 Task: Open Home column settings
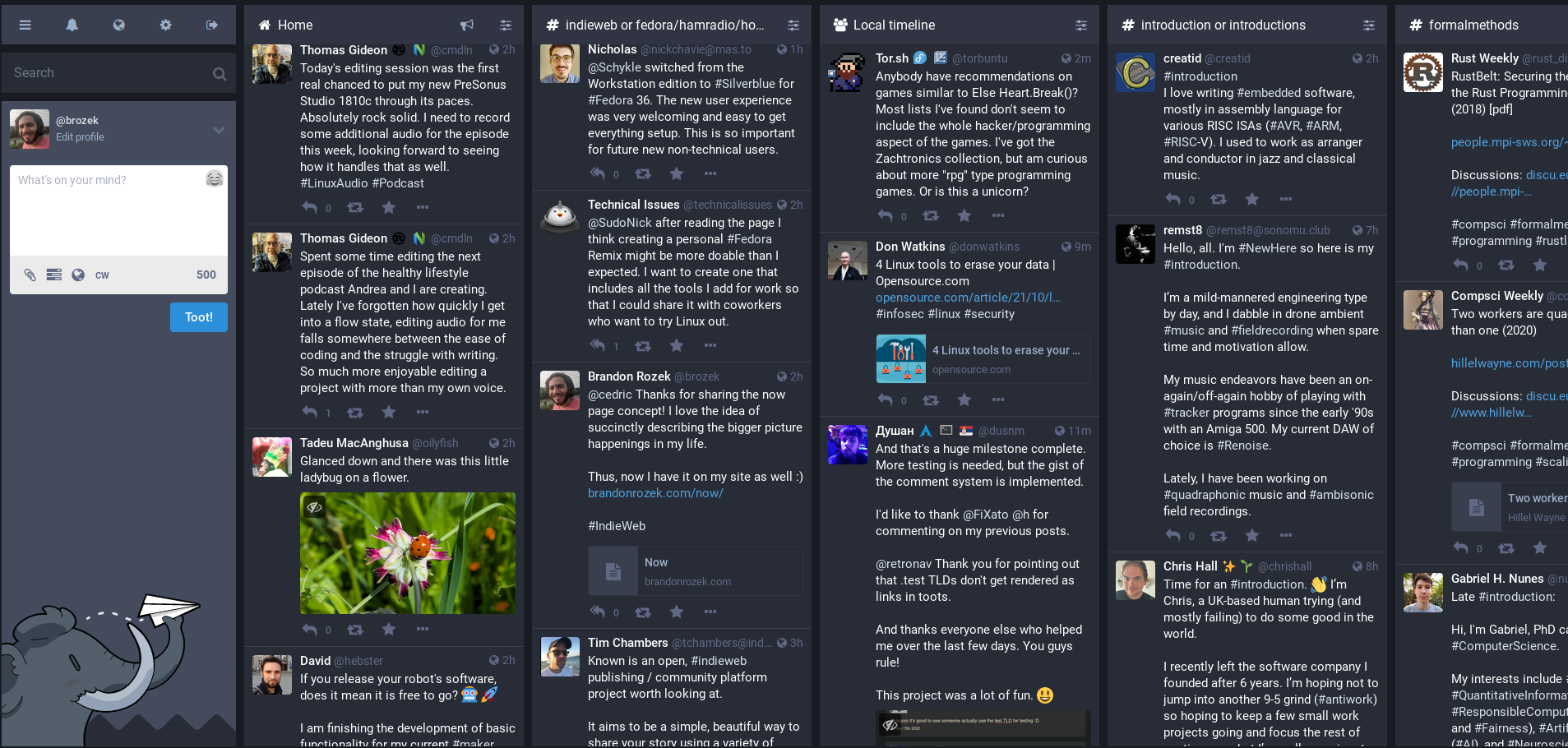(x=506, y=25)
